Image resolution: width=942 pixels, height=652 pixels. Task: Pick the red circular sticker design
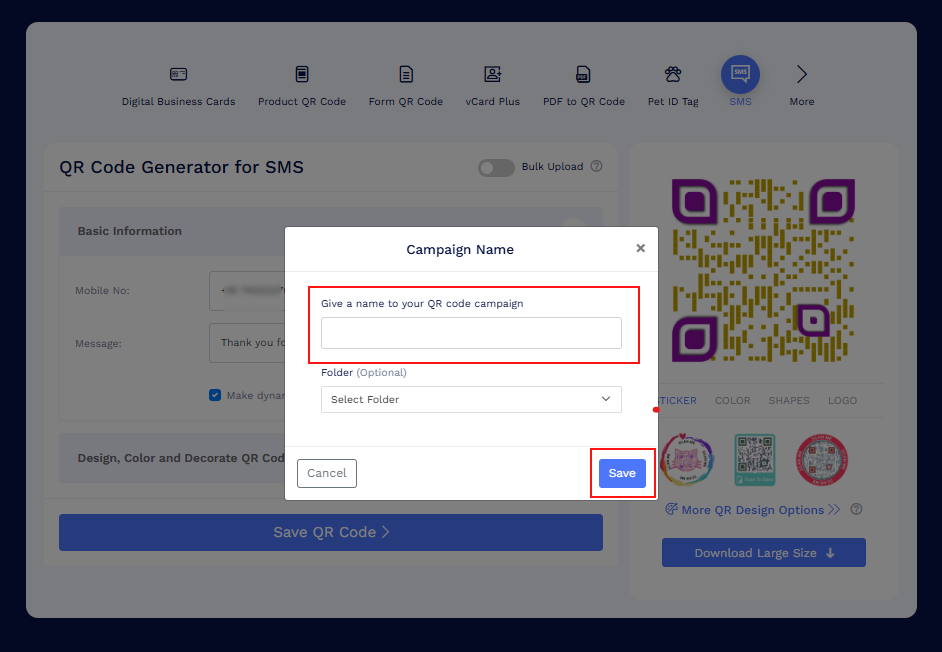click(x=822, y=460)
